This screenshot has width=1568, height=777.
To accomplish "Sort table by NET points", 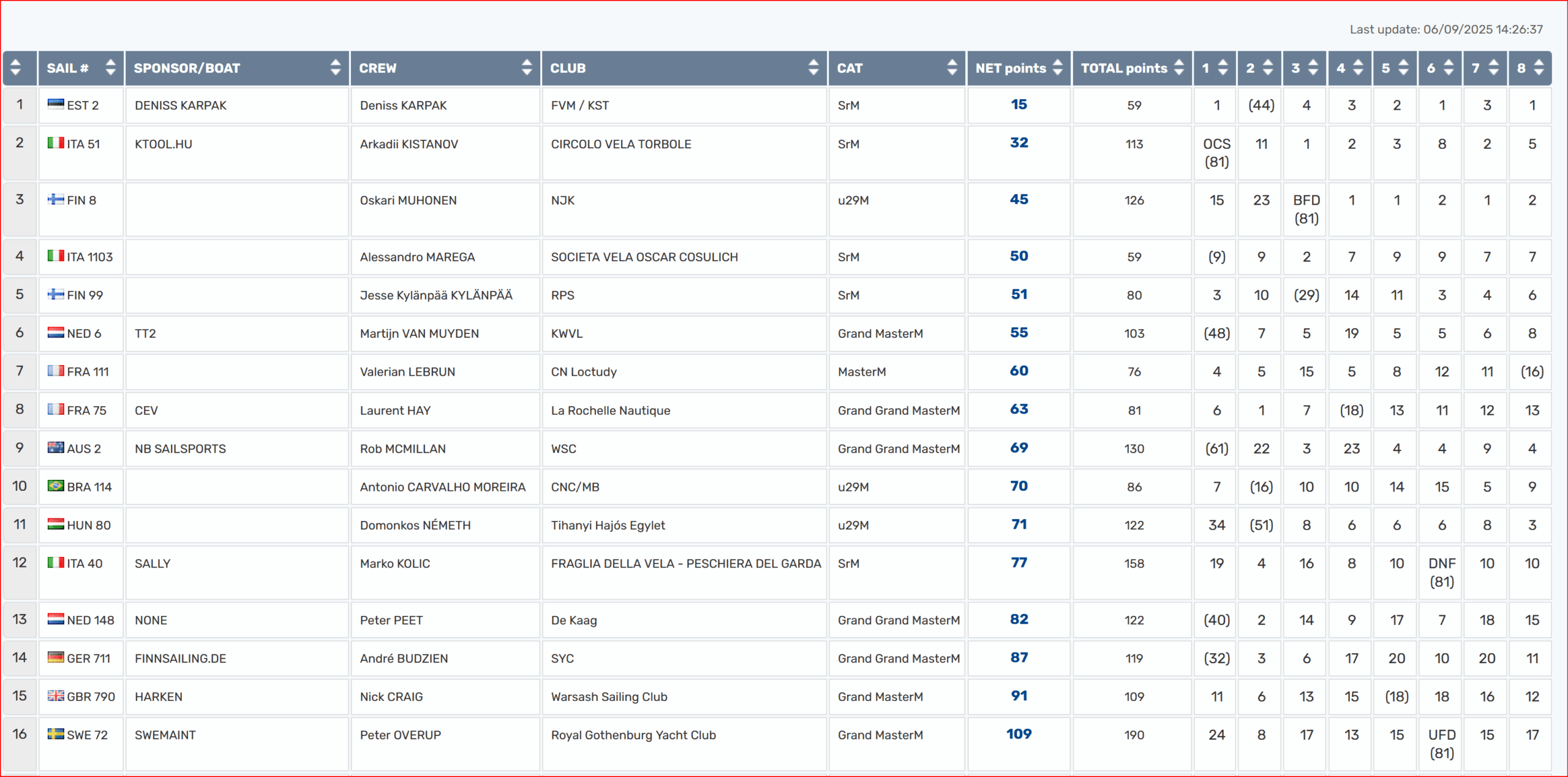I will click(x=1058, y=68).
